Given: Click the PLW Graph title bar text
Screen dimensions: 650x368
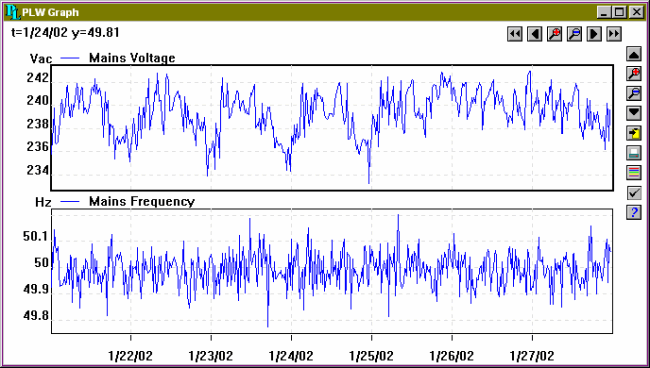Looking at the screenshot, I should point(50,12).
